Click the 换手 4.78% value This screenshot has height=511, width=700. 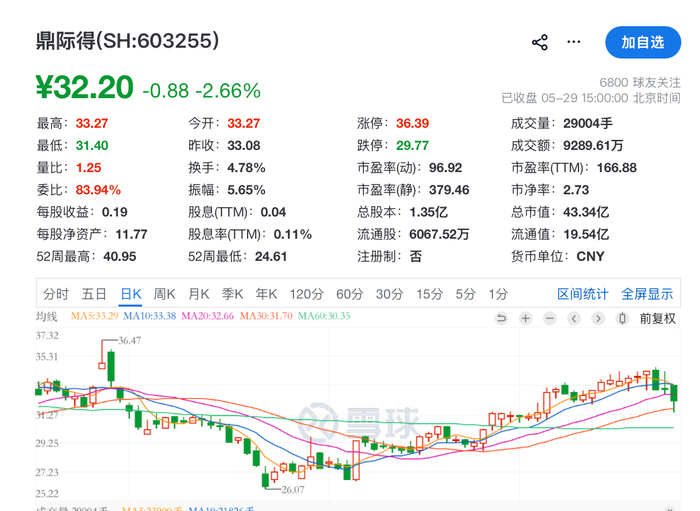coord(246,168)
